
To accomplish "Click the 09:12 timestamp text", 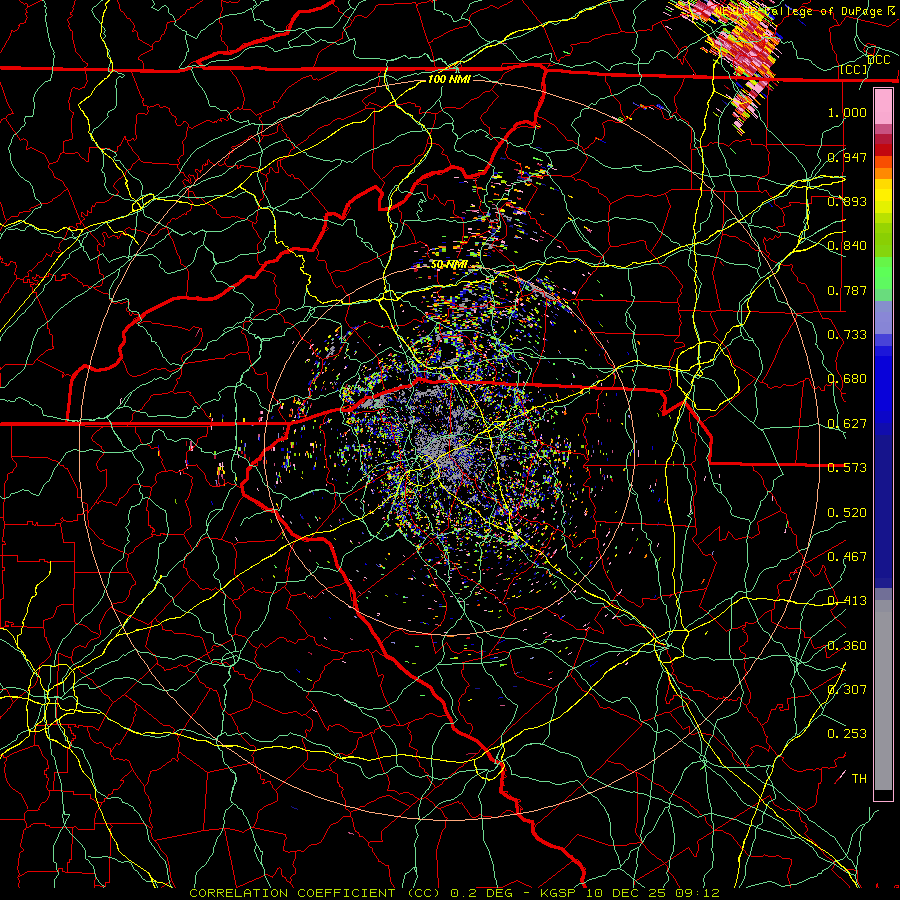I will coord(696,893).
